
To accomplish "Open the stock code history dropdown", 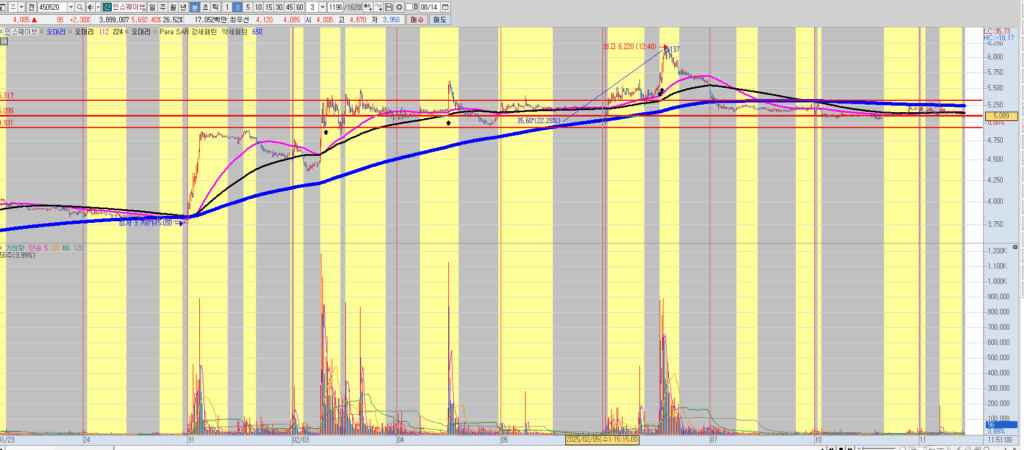I will [x=71, y=7].
